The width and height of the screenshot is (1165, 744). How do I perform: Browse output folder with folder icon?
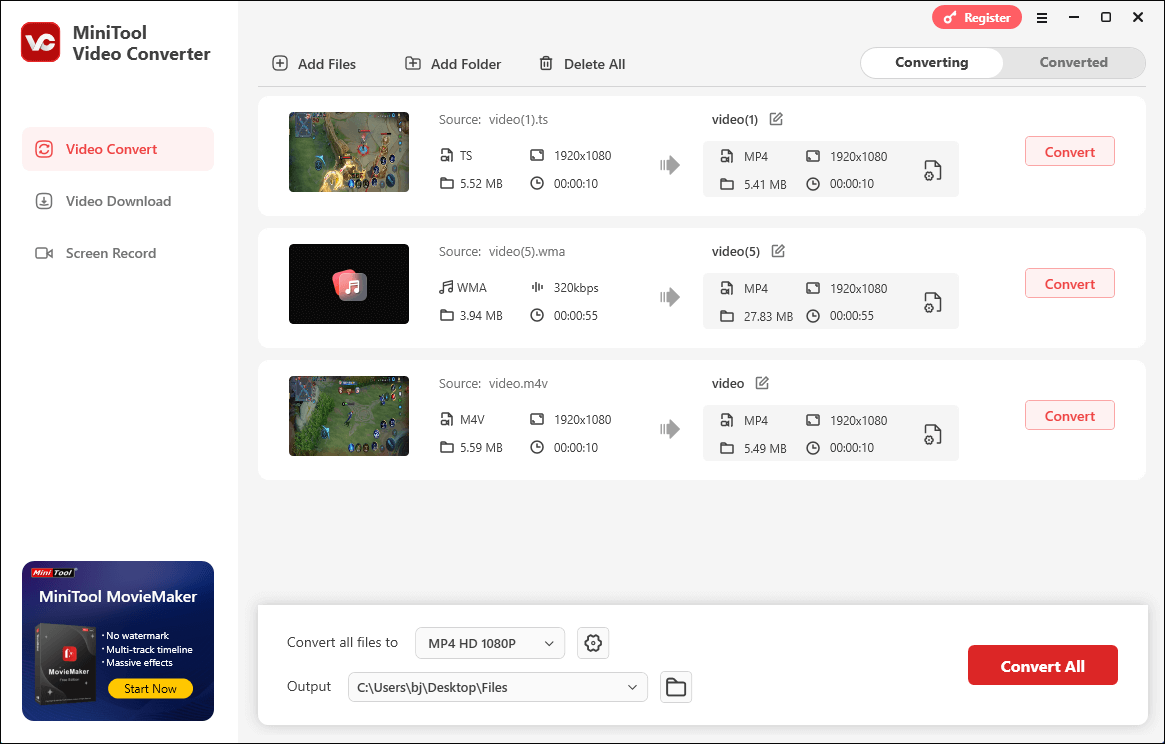[675, 688]
